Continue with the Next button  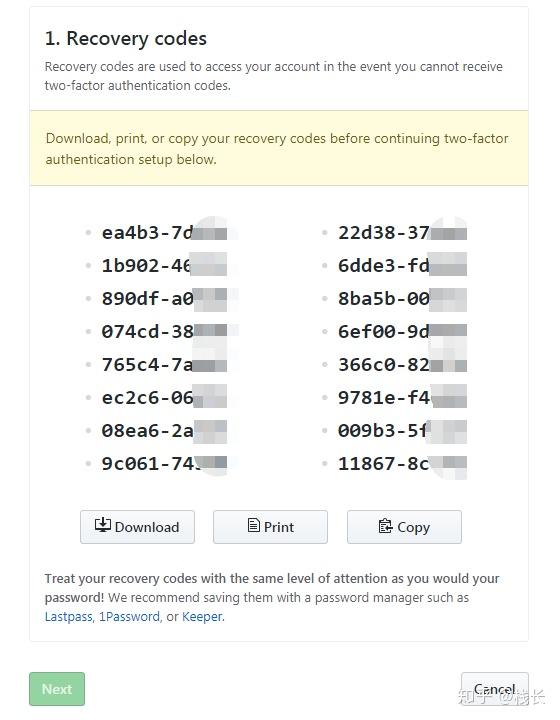[x=57, y=689]
